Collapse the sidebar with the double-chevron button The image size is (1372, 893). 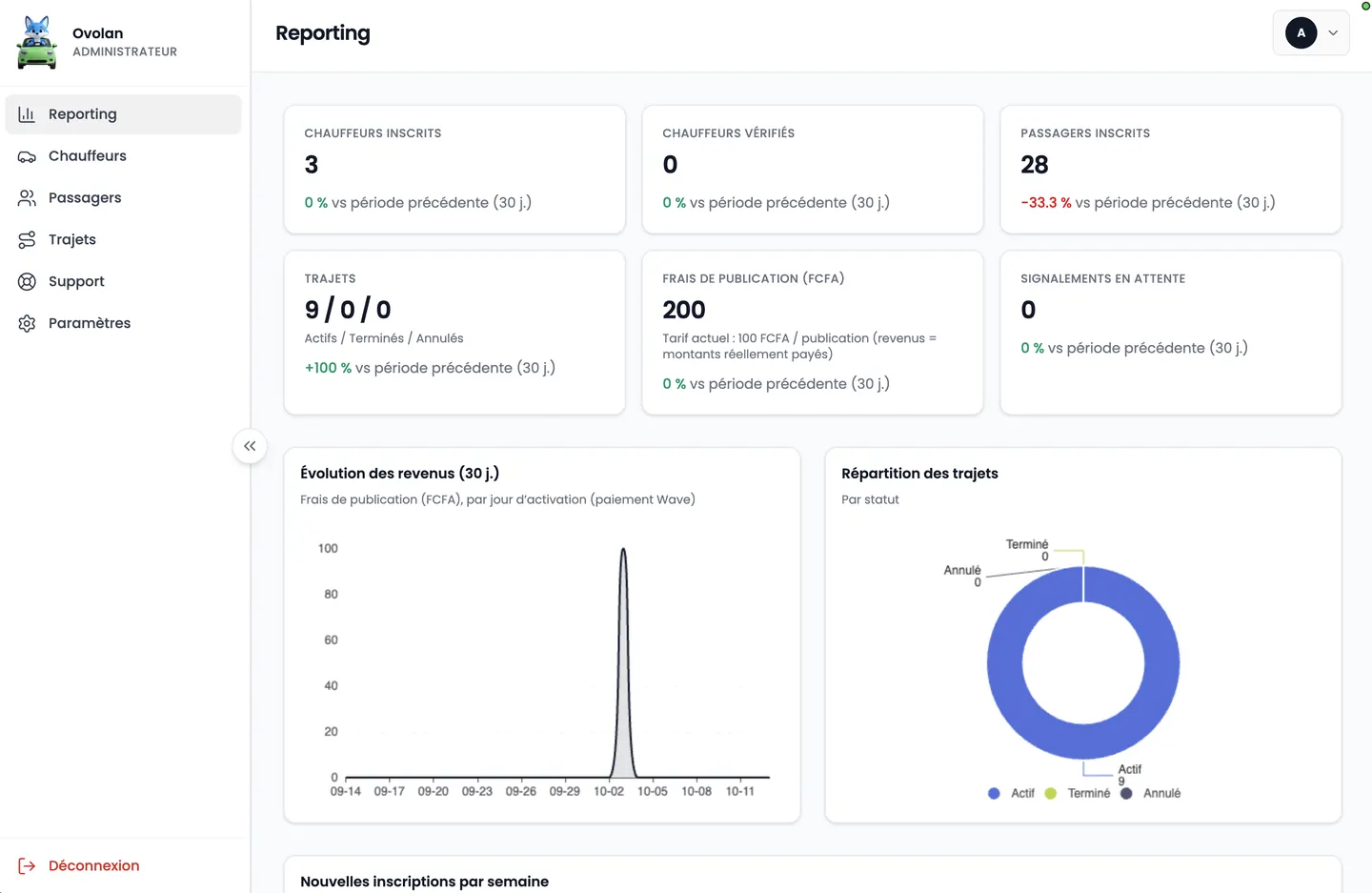click(x=250, y=446)
